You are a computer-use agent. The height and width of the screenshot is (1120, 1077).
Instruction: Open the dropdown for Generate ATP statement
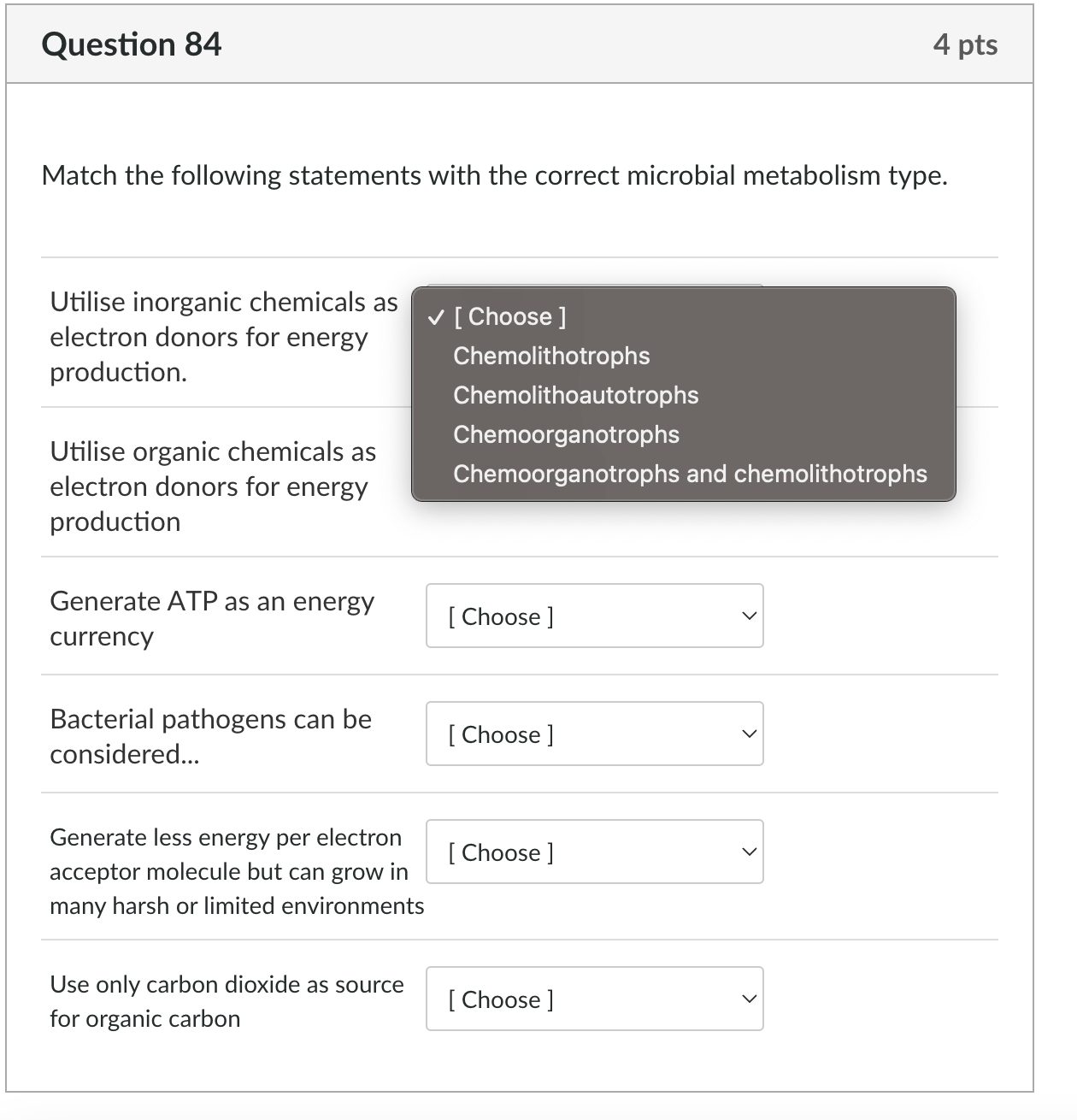click(x=594, y=616)
